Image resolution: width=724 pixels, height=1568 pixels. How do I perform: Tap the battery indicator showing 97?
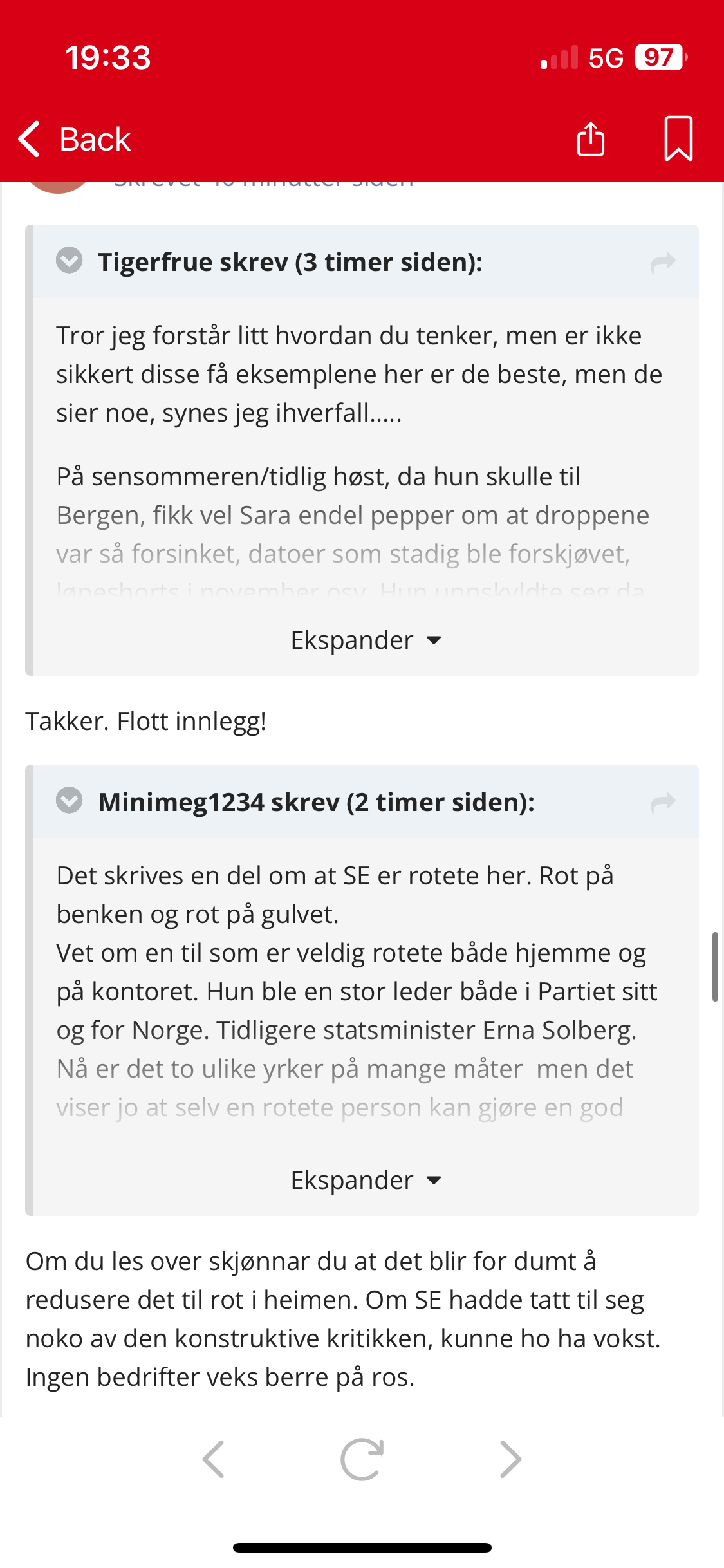click(660, 57)
